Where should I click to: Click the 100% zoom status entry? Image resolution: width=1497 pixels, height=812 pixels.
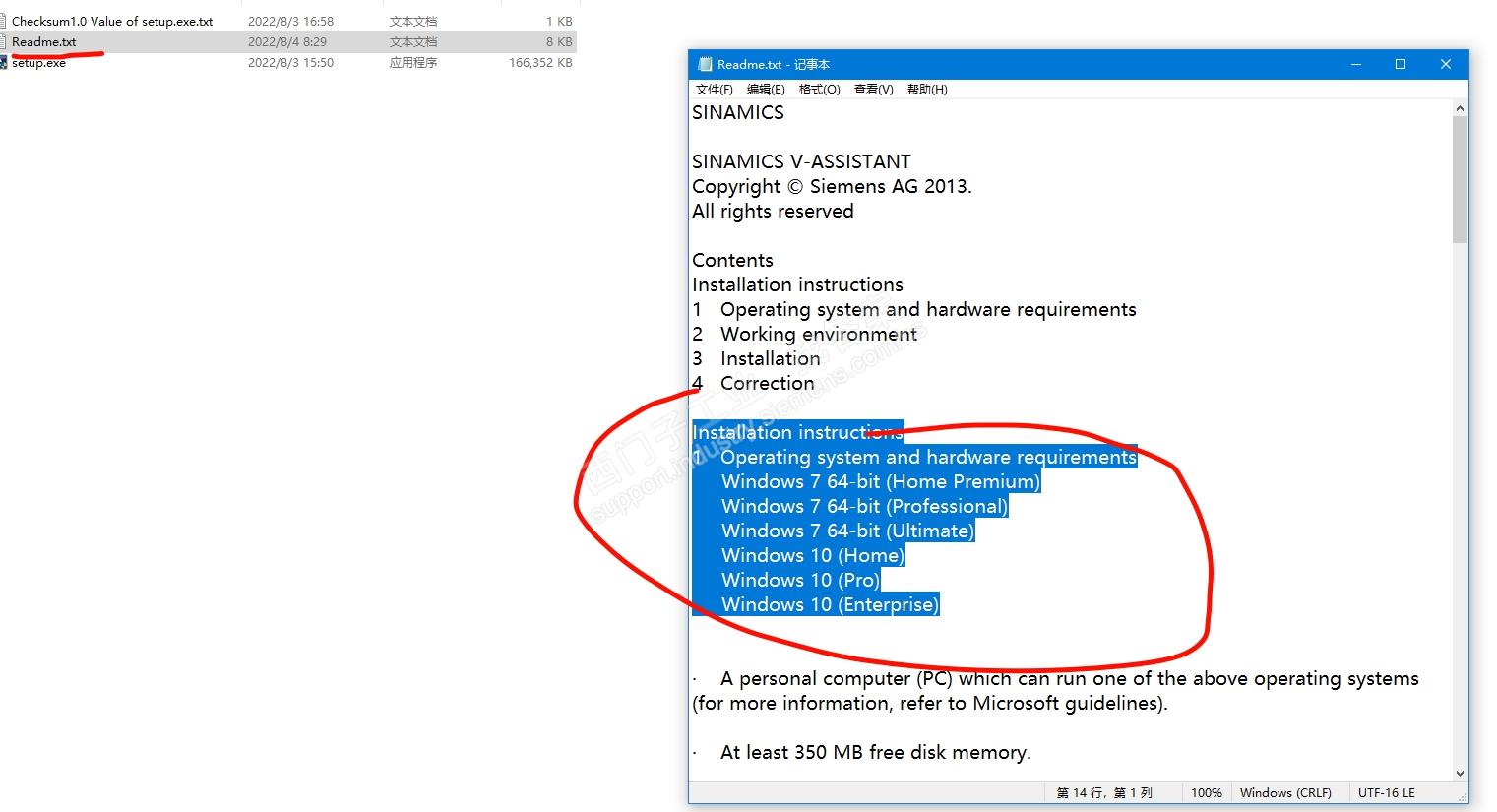click(x=1207, y=793)
